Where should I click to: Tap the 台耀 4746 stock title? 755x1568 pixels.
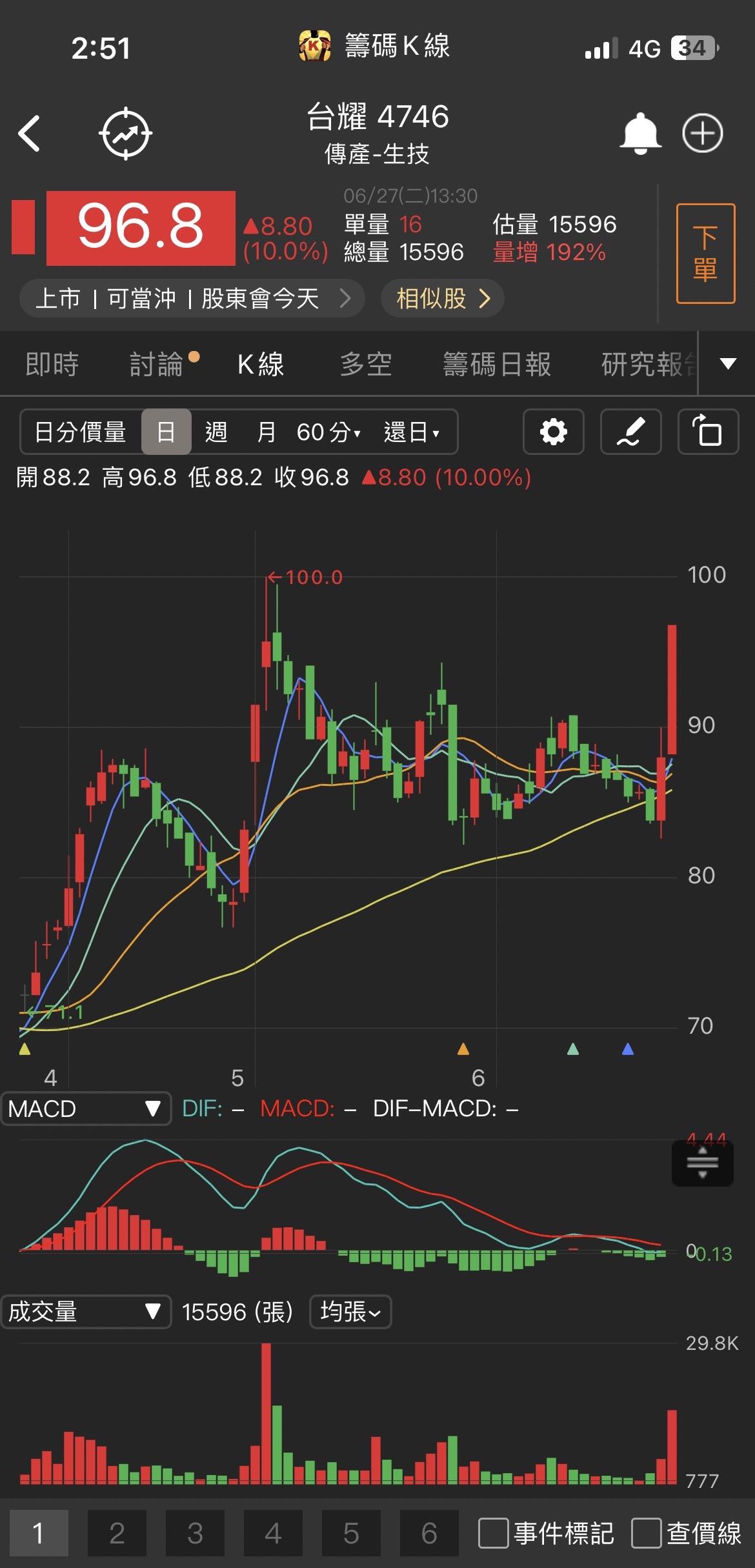click(377, 117)
